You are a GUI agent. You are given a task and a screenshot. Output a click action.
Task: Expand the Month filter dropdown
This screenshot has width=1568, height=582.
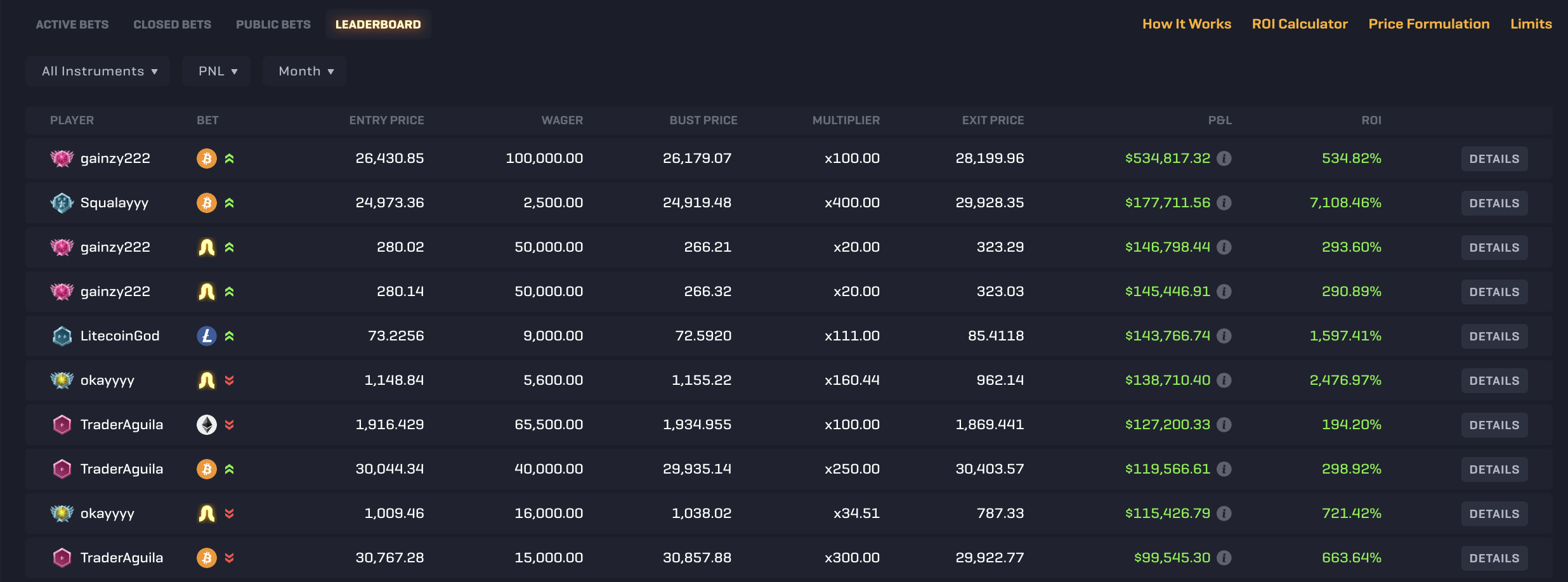pos(304,71)
